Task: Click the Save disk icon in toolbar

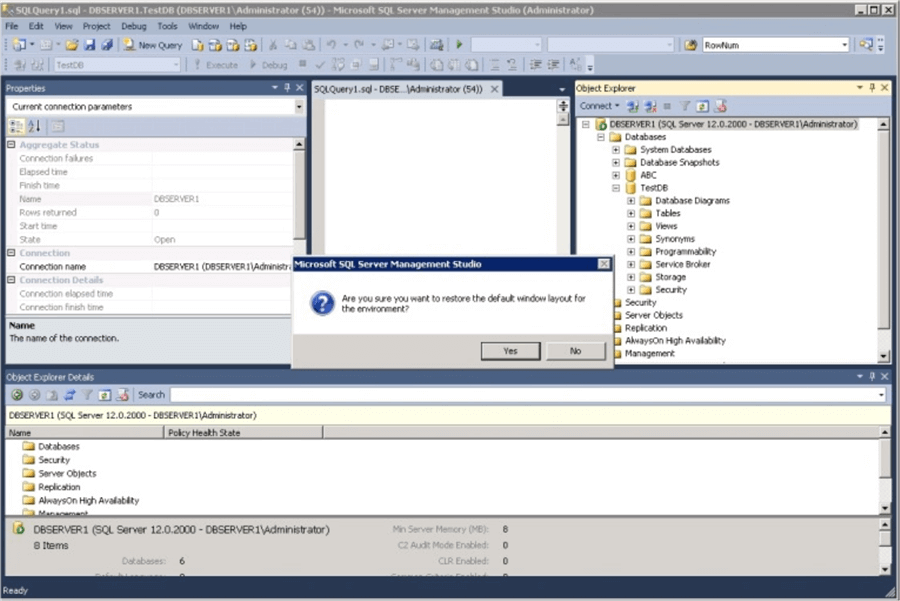Action: (90, 45)
